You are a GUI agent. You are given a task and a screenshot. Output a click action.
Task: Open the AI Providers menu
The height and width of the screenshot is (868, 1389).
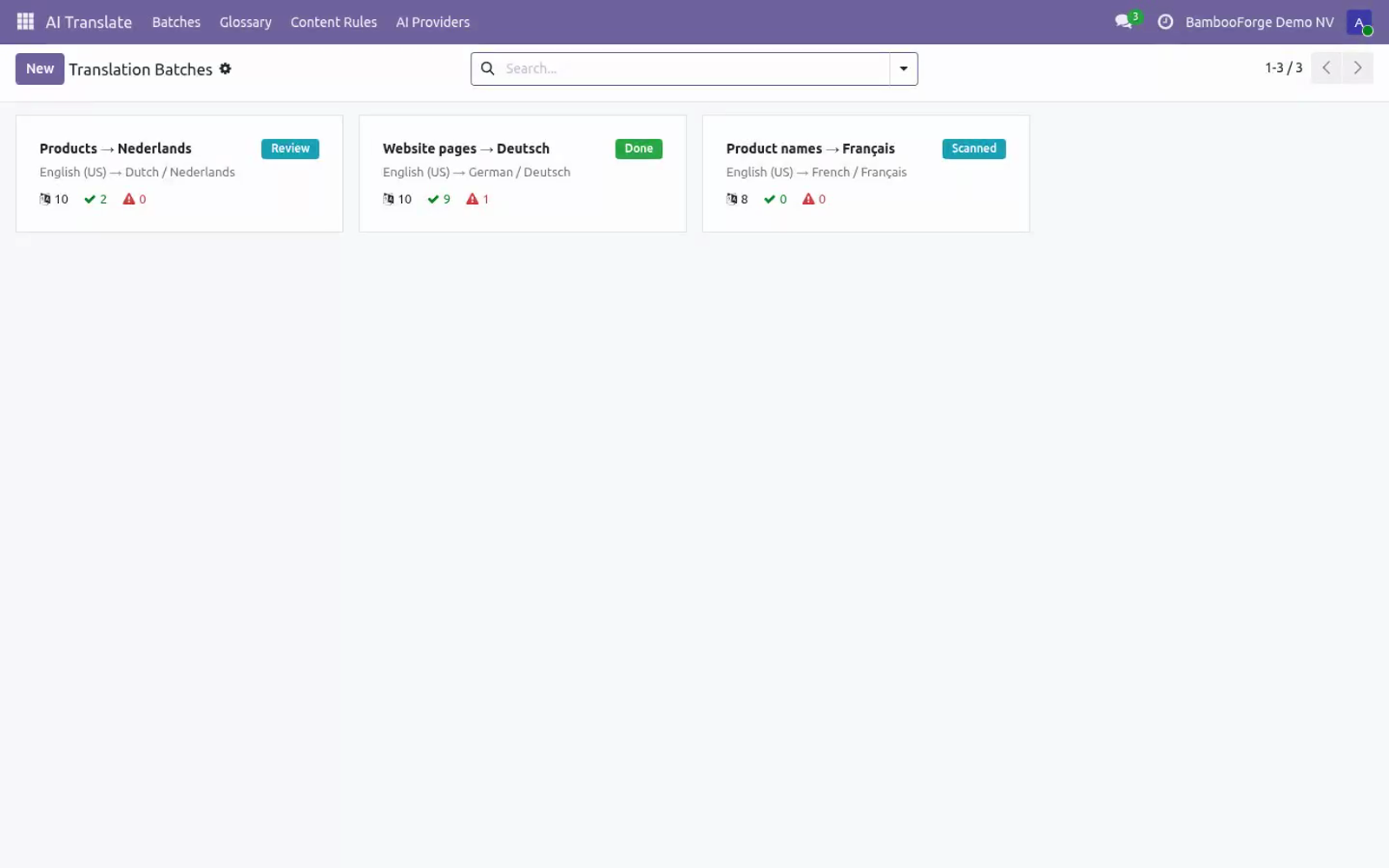click(432, 22)
